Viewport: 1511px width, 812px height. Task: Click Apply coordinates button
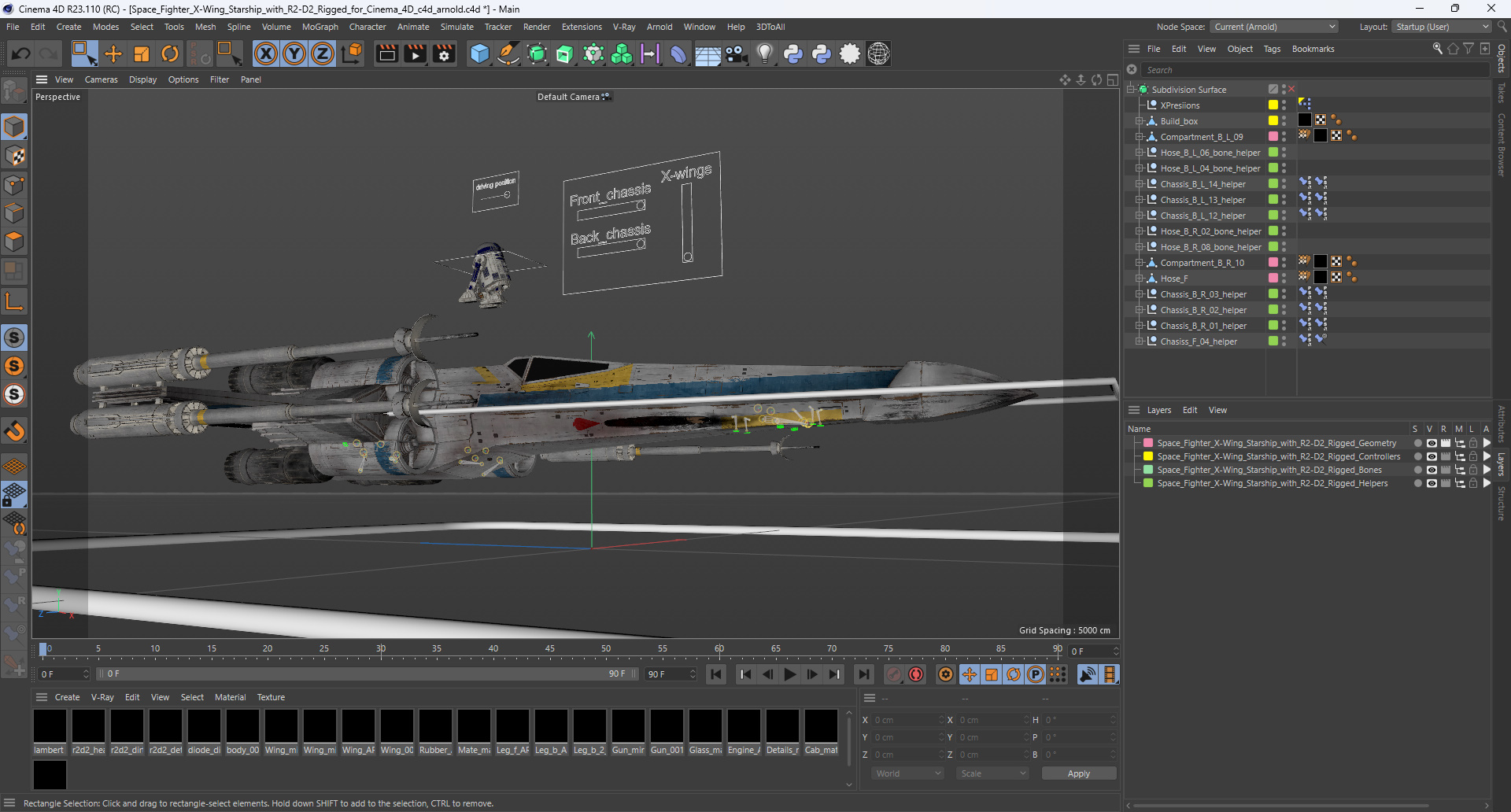[x=1079, y=773]
